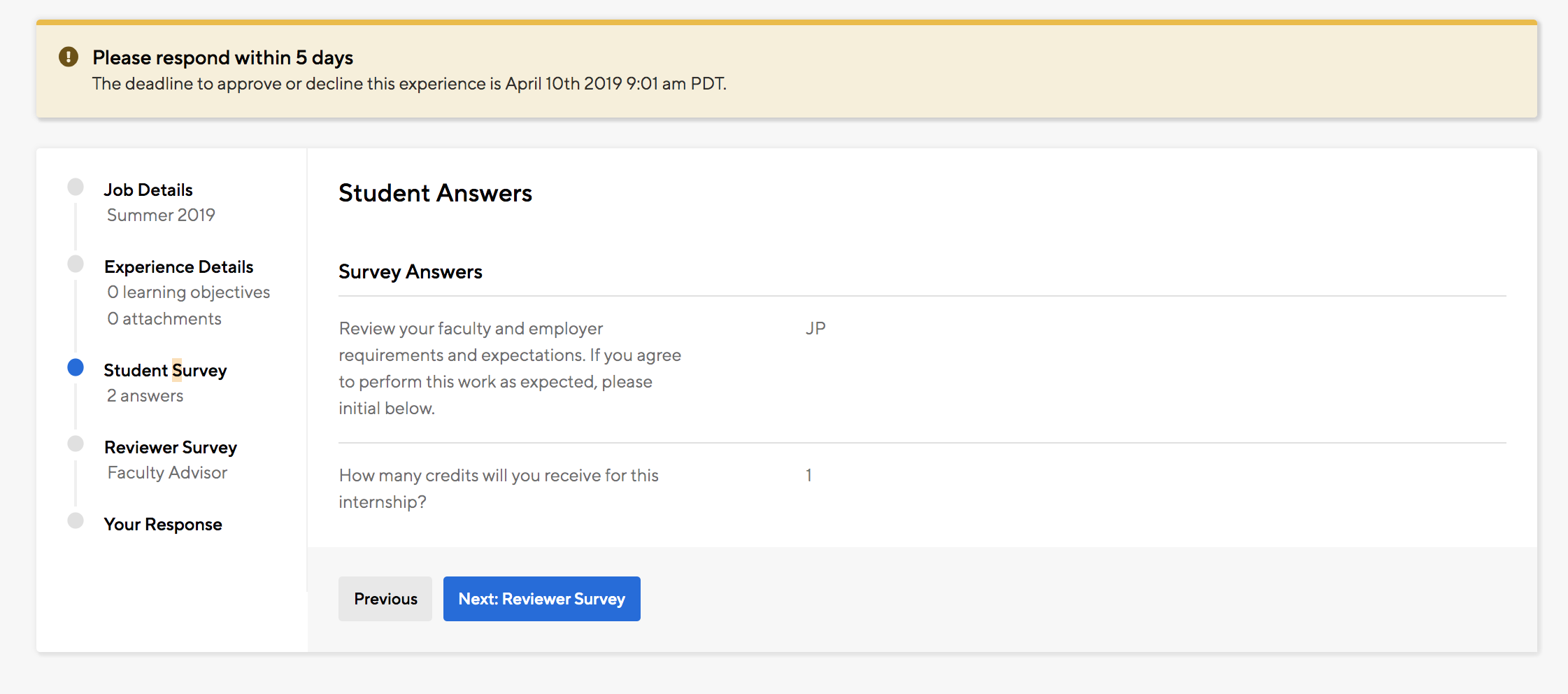Viewport: 1568px width, 694px height.
Task: Go to the Experience Details step
Action: (x=178, y=267)
